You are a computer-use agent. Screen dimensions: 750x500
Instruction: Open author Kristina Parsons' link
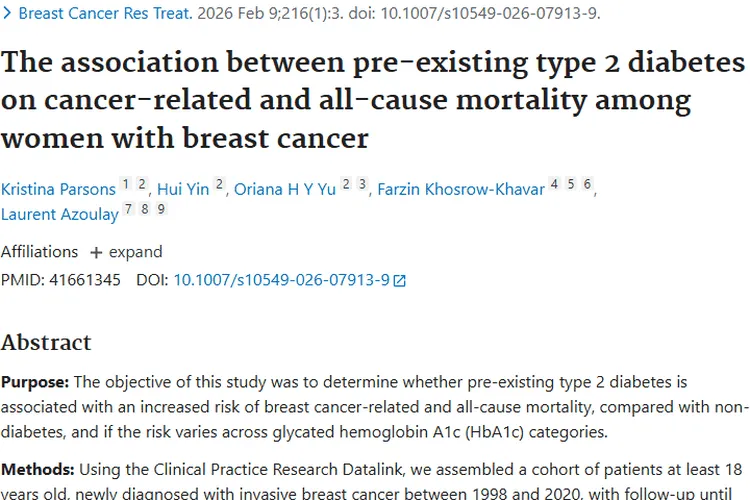pyautogui.click(x=58, y=189)
